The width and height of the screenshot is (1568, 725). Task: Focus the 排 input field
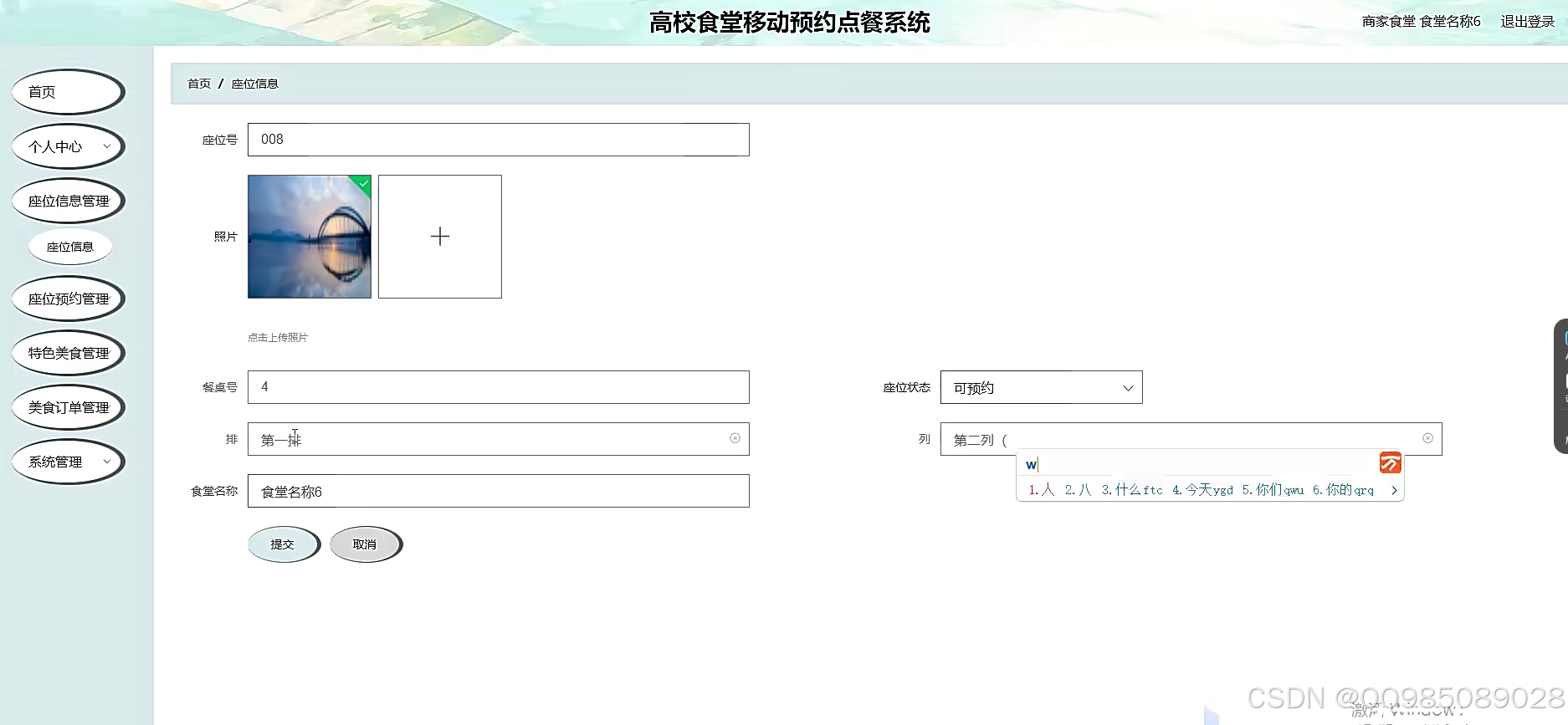(499, 439)
